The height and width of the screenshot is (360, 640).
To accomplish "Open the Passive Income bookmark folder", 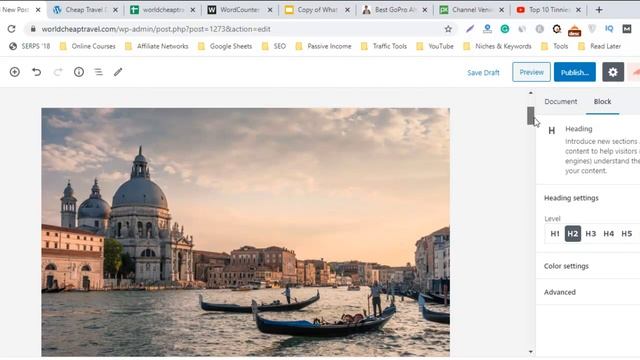I will point(323,46).
